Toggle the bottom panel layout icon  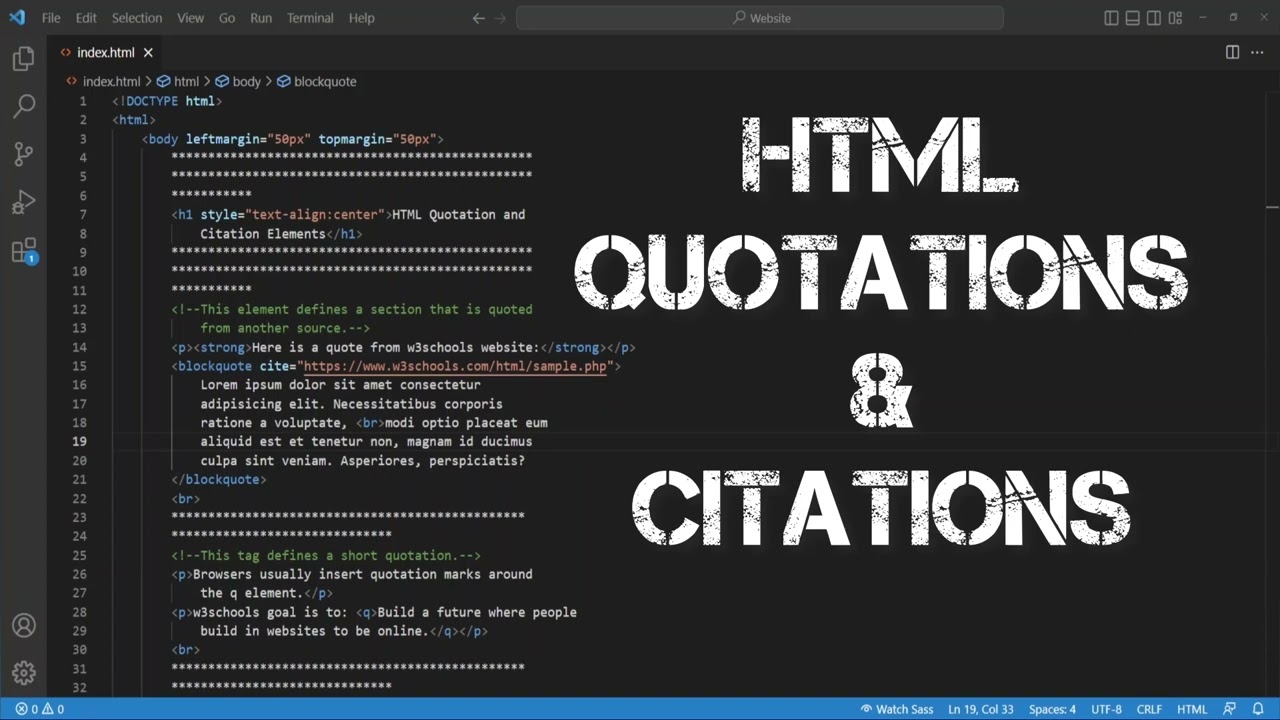(1132, 18)
